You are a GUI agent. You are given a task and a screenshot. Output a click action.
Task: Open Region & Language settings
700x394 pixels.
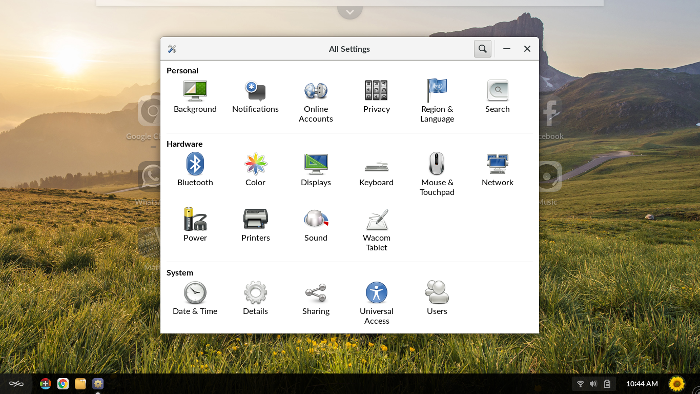pos(437,101)
